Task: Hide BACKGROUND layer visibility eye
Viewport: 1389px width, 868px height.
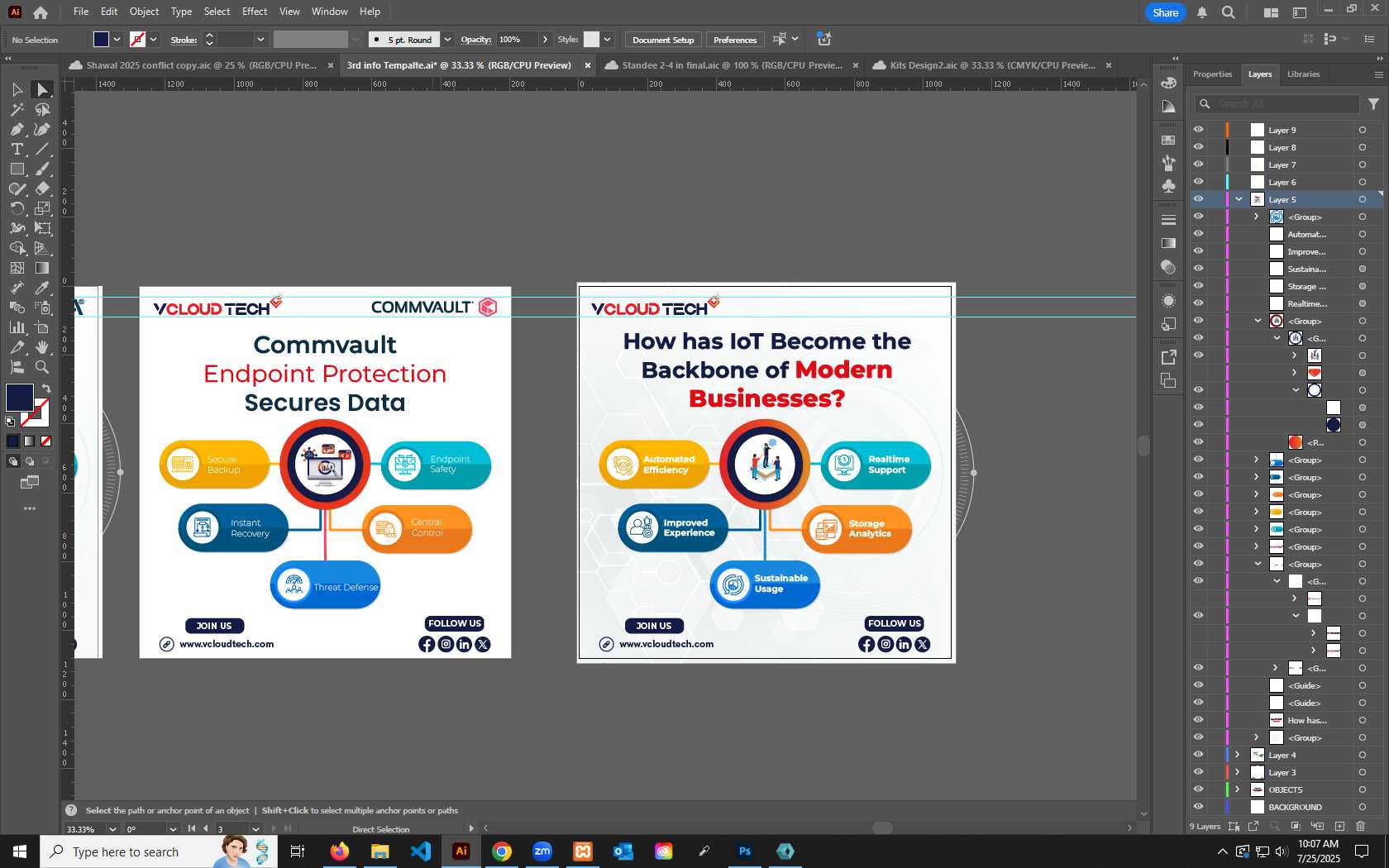Action: pos(1198,807)
